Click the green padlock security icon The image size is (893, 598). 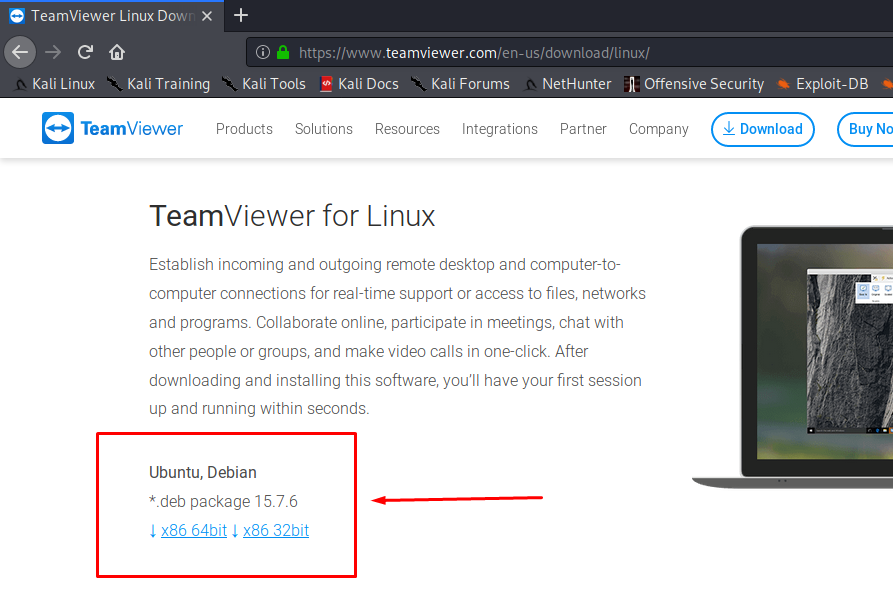tap(282, 52)
